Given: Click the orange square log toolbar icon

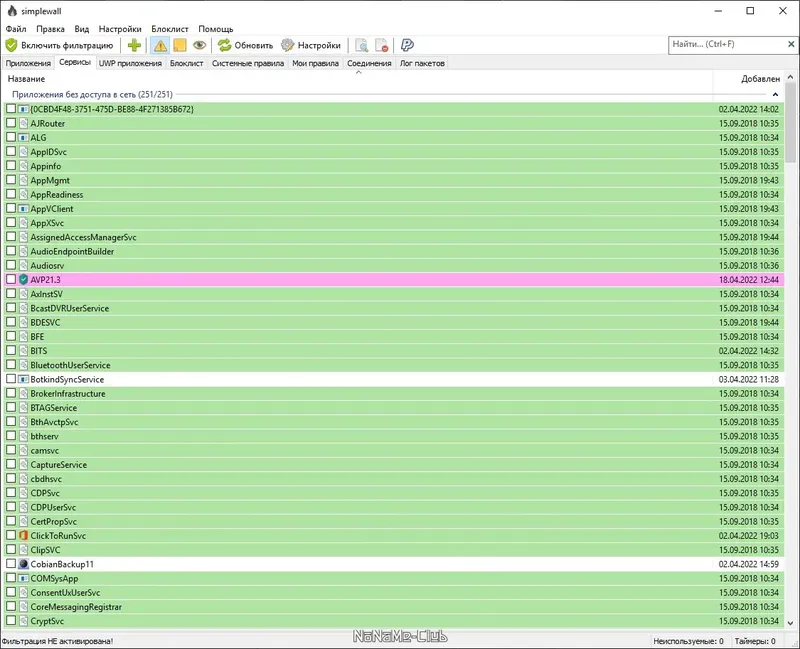Looking at the screenshot, I should click(180, 45).
